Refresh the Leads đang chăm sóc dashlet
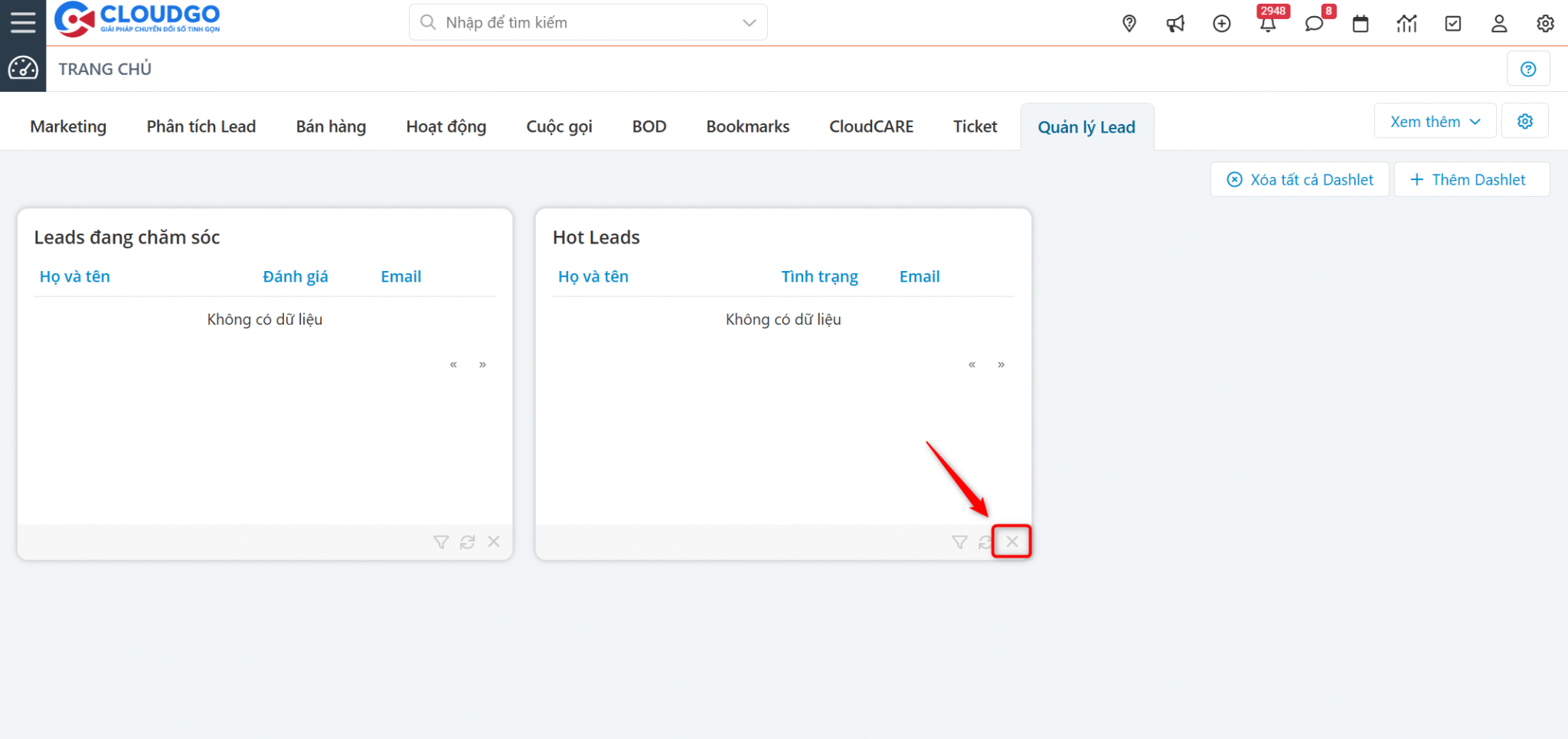This screenshot has height=739, width=1568. 468,542
